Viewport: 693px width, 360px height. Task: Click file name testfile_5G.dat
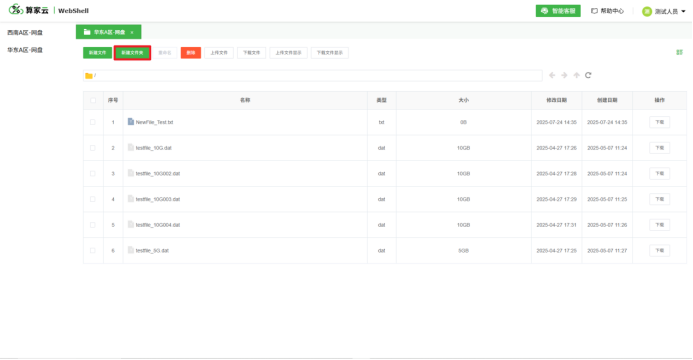click(x=152, y=250)
